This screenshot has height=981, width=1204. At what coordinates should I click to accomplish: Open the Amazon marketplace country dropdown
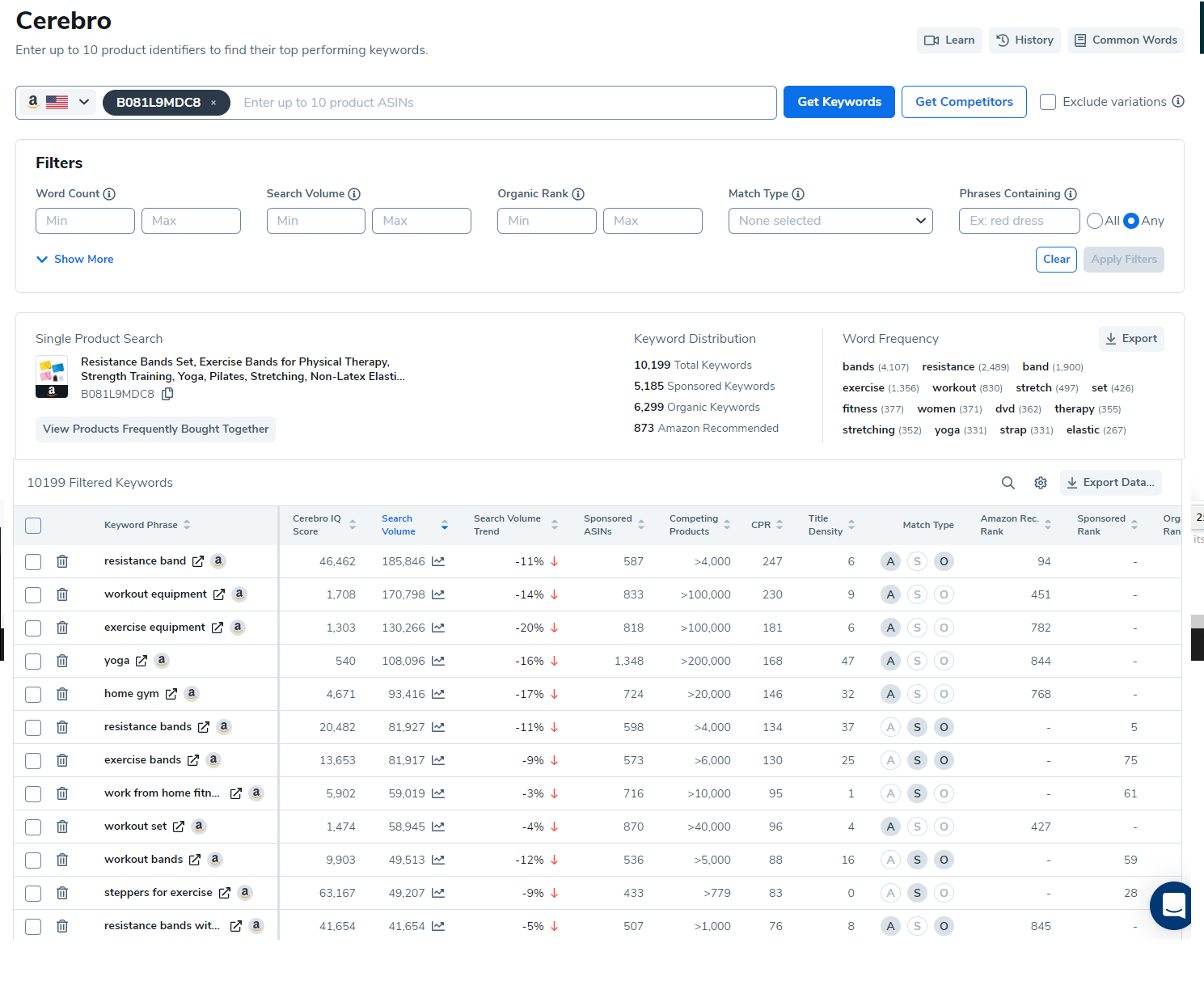58,102
